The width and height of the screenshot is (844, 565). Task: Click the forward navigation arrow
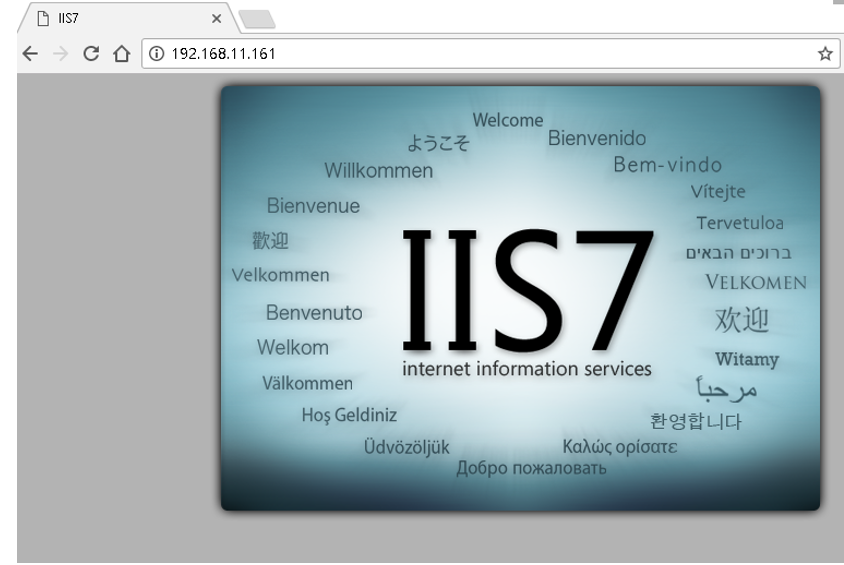(61, 53)
